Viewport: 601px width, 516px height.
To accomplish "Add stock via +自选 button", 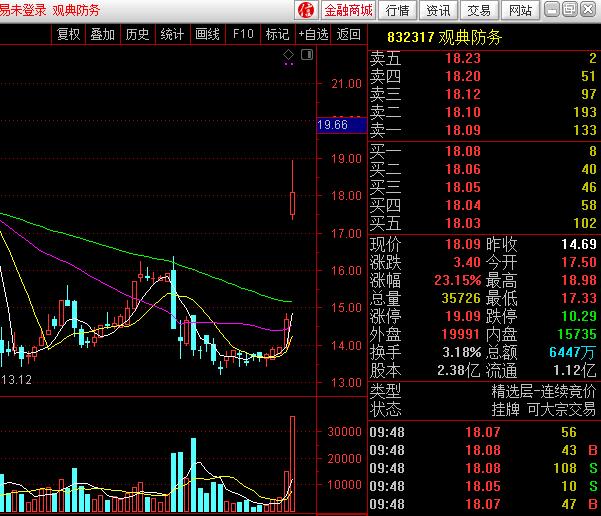I will tap(312, 34).
